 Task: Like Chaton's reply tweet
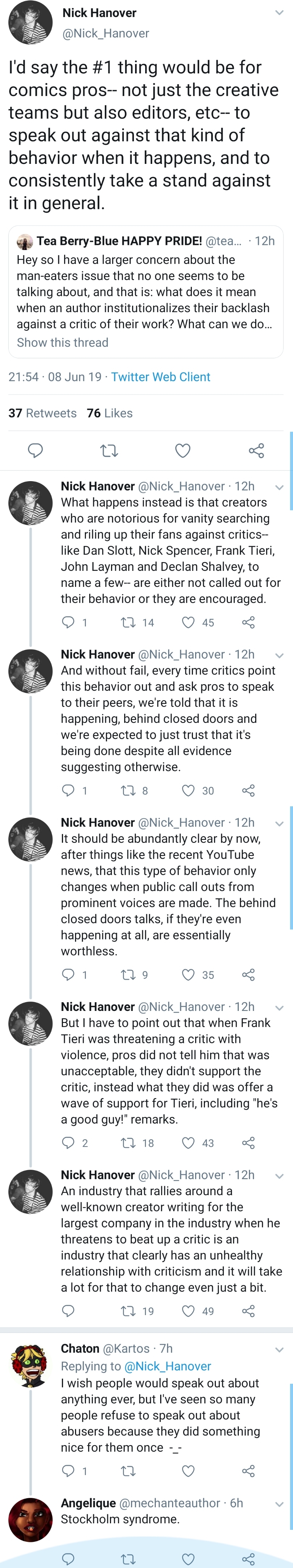pos(189,1471)
